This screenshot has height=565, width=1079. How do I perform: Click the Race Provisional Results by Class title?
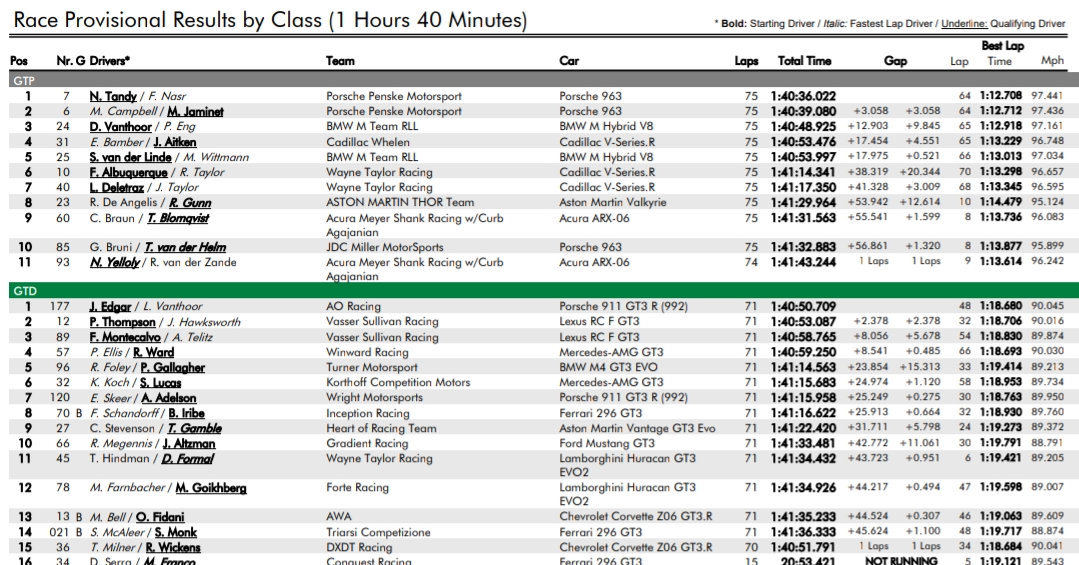(x=270, y=20)
